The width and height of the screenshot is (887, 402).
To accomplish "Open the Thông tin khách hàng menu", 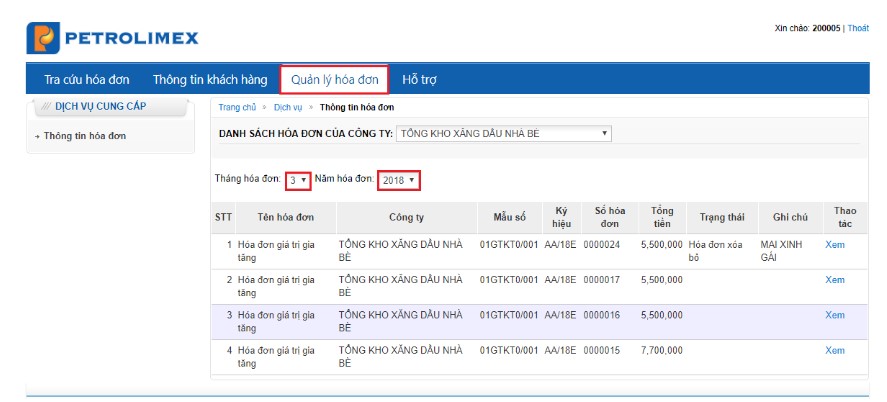I will [210, 80].
